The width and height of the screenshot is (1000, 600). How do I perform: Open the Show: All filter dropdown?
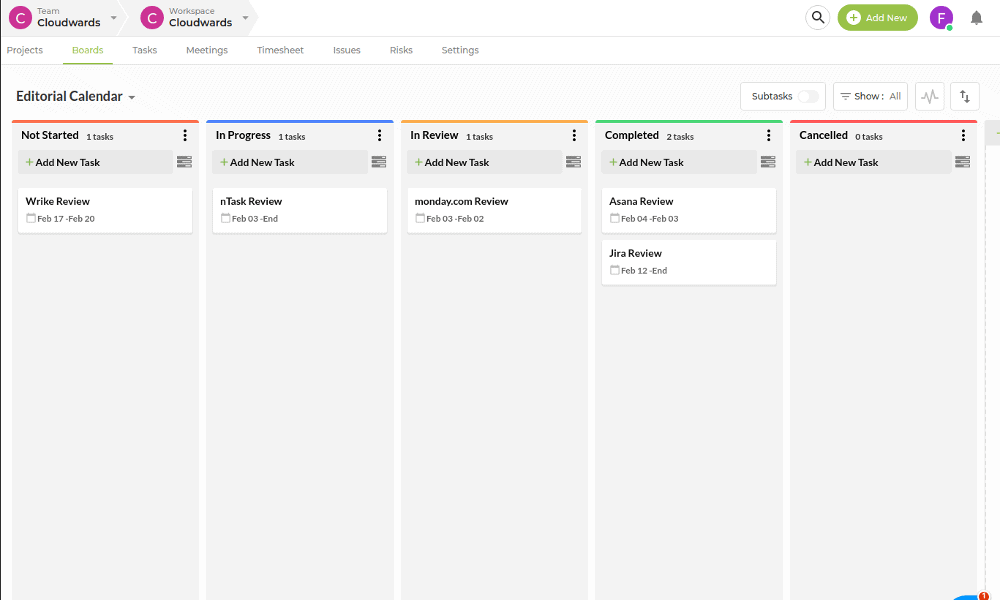click(x=870, y=96)
